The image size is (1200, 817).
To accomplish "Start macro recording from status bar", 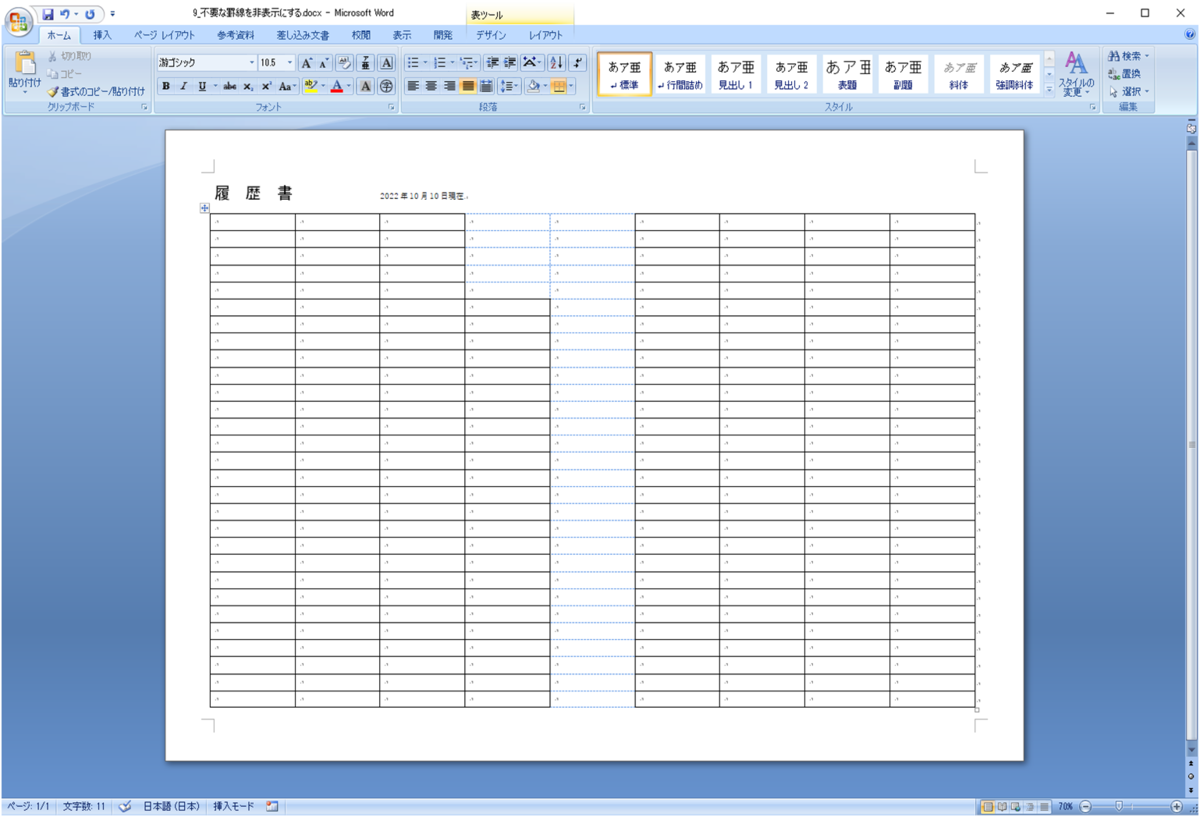I will pyautogui.click(x=272, y=806).
